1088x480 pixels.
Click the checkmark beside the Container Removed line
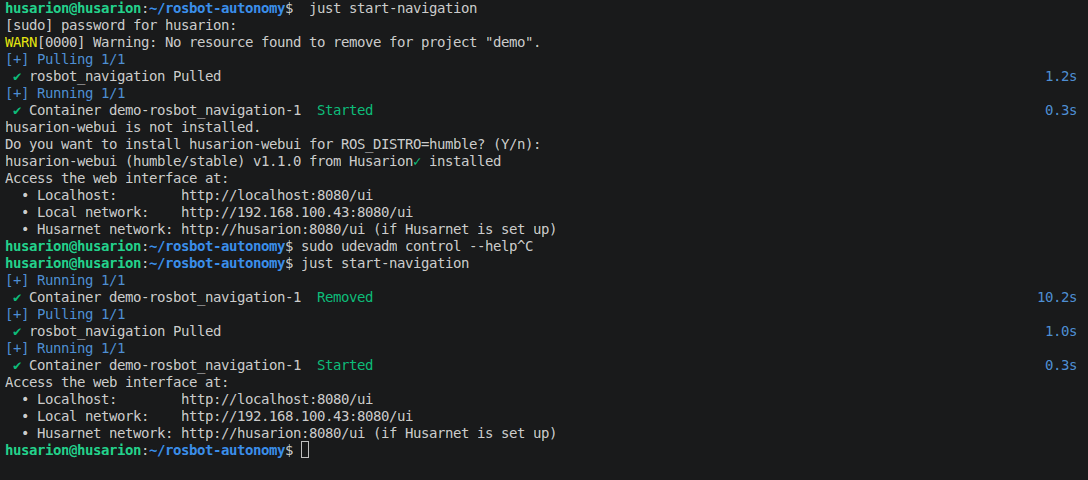click(x=17, y=297)
